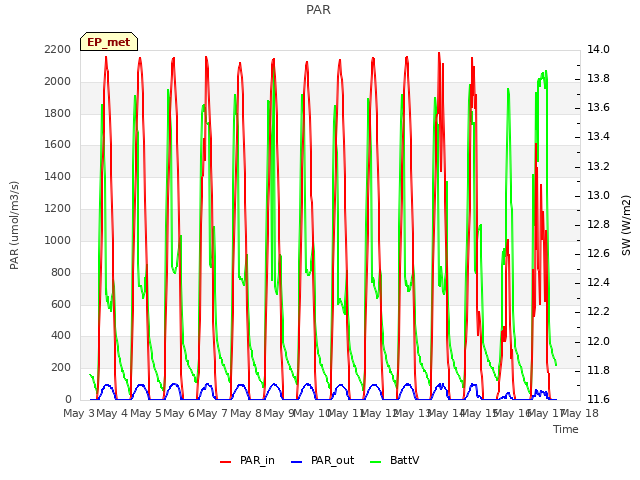
Task: Click the 1800 left axis tick
Action: (58, 113)
